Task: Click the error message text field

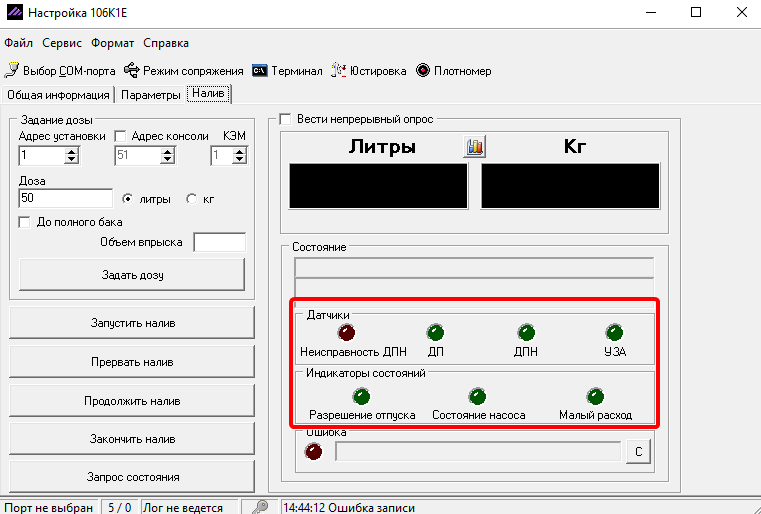Action: [x=478, y=451]
